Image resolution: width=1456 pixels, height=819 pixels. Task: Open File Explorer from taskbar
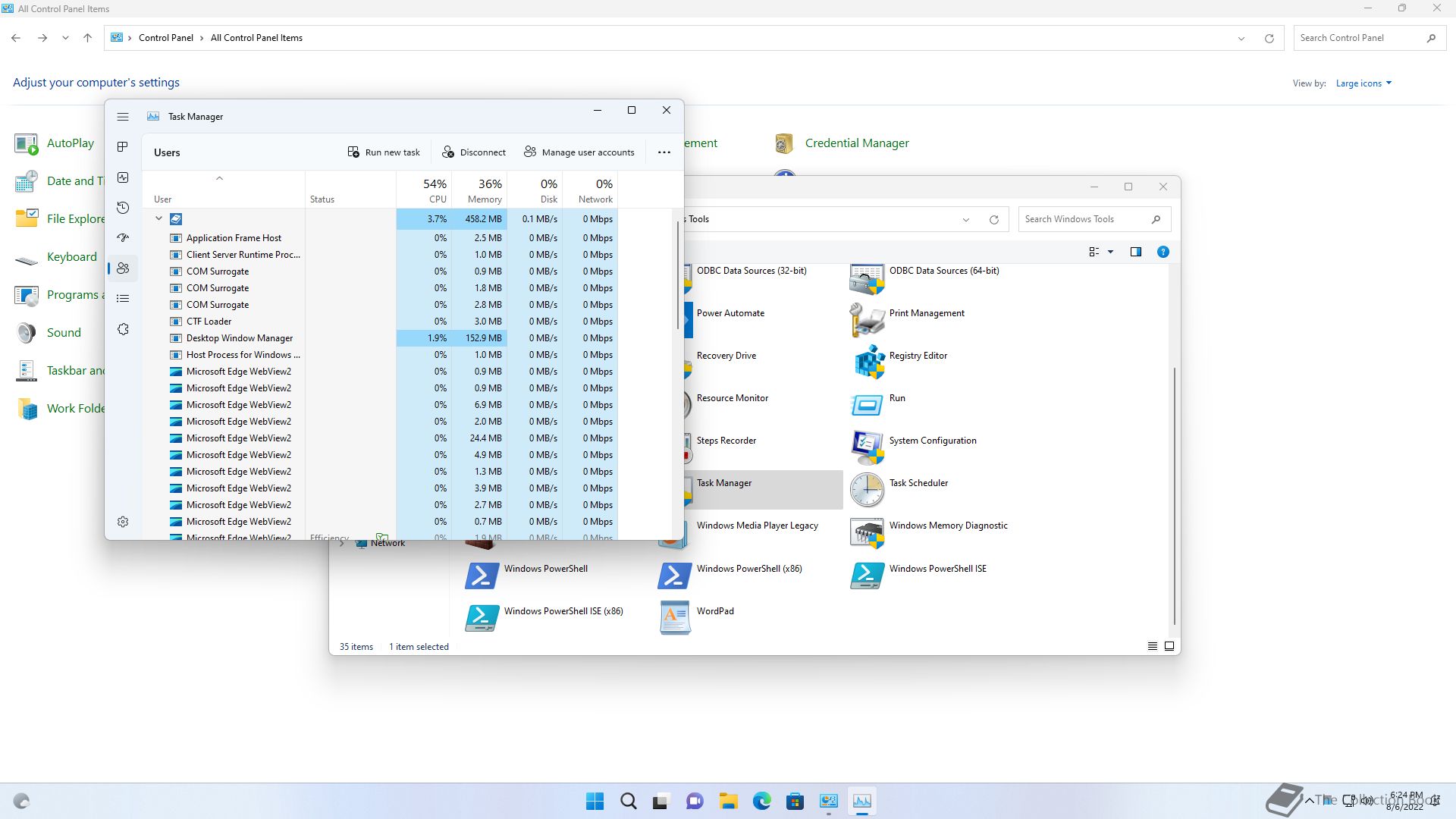(729, 801)
